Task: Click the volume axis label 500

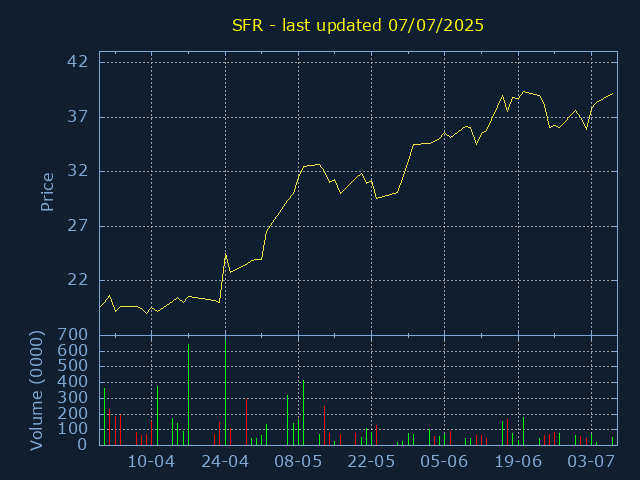Action: tap(73, 366)
